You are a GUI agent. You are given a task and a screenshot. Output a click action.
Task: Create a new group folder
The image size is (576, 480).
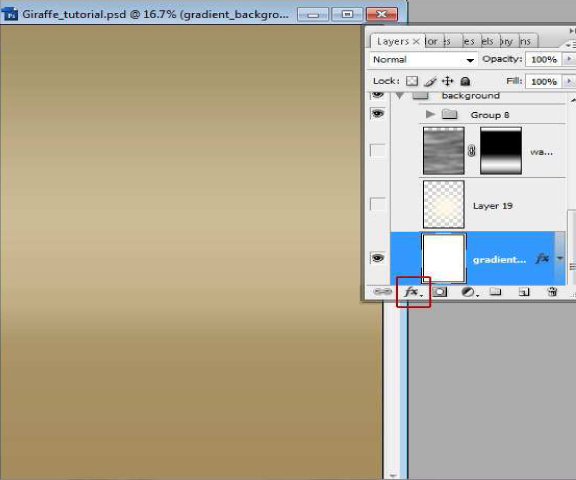495,292
